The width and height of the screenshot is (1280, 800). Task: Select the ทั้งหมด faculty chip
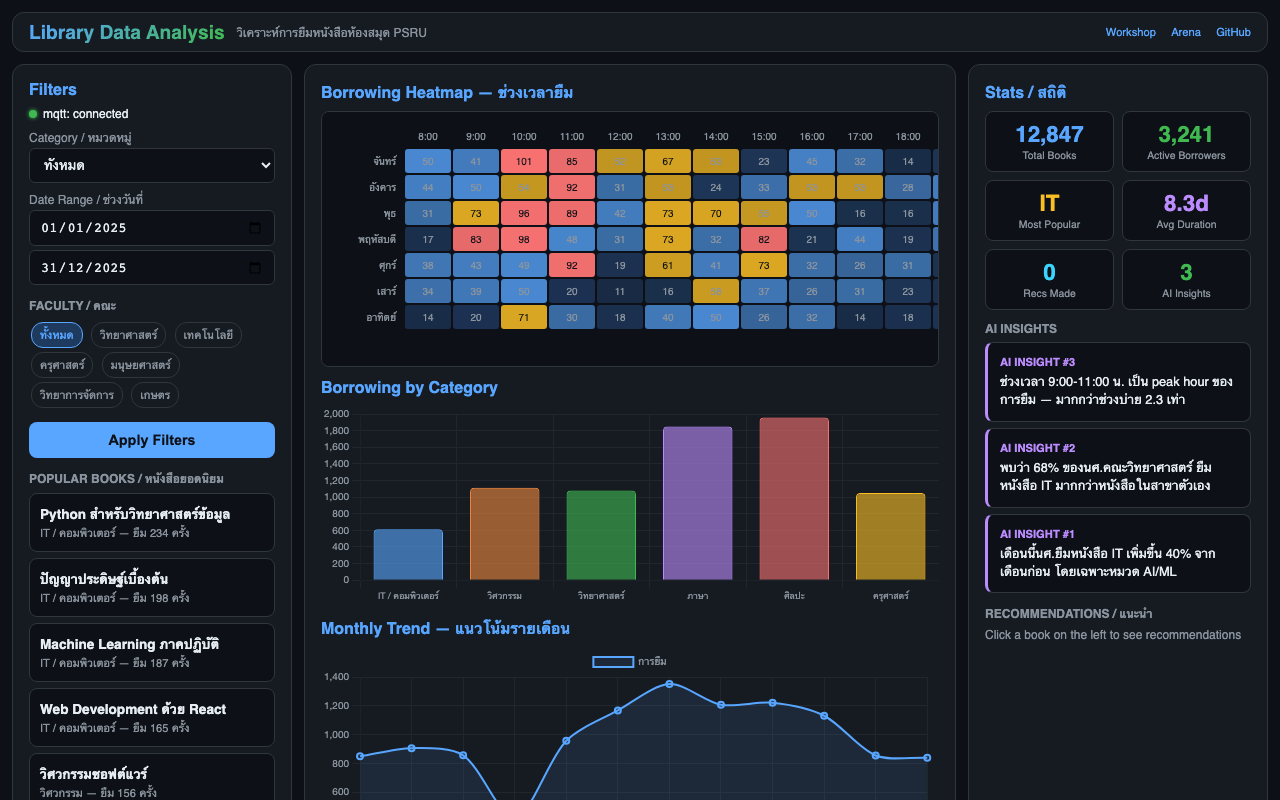tap(56, 335)
